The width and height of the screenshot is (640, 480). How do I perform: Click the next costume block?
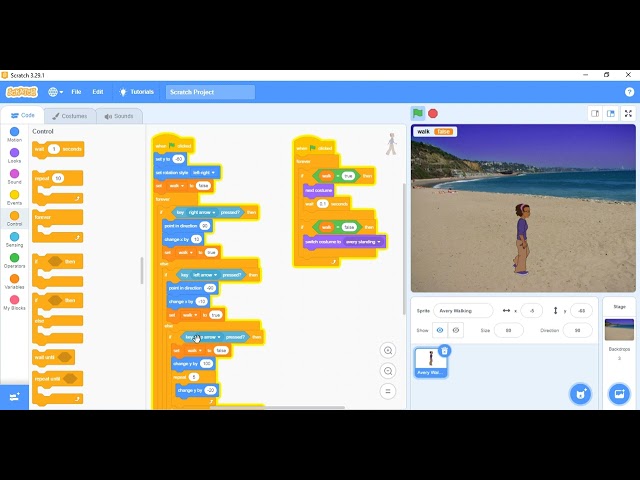tap(319, 190)
